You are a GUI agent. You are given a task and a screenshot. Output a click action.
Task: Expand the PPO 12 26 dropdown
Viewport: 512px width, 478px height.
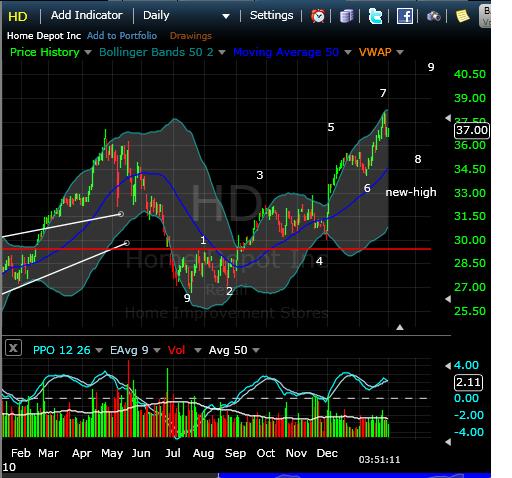coord(99,350)
